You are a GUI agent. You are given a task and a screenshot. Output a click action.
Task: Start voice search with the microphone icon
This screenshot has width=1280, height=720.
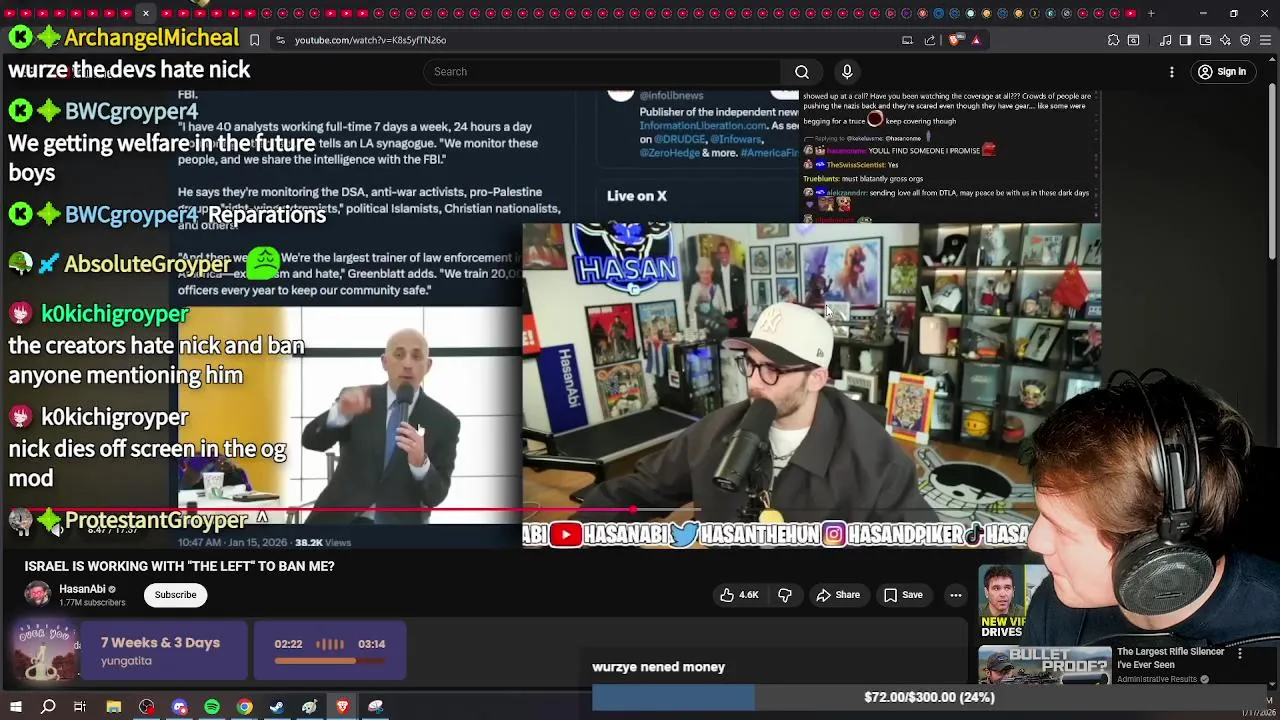point(847,72)
